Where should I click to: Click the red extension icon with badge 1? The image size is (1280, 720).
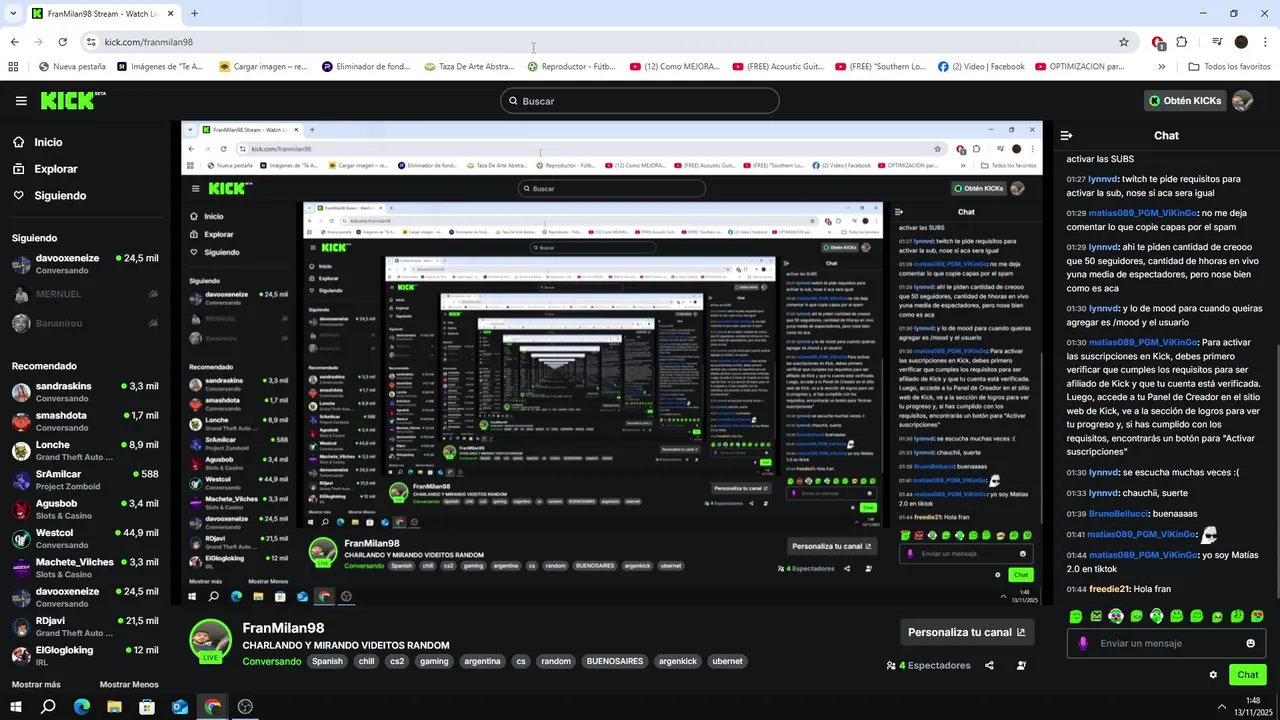pyautogui.click(x=1157, y=42)
